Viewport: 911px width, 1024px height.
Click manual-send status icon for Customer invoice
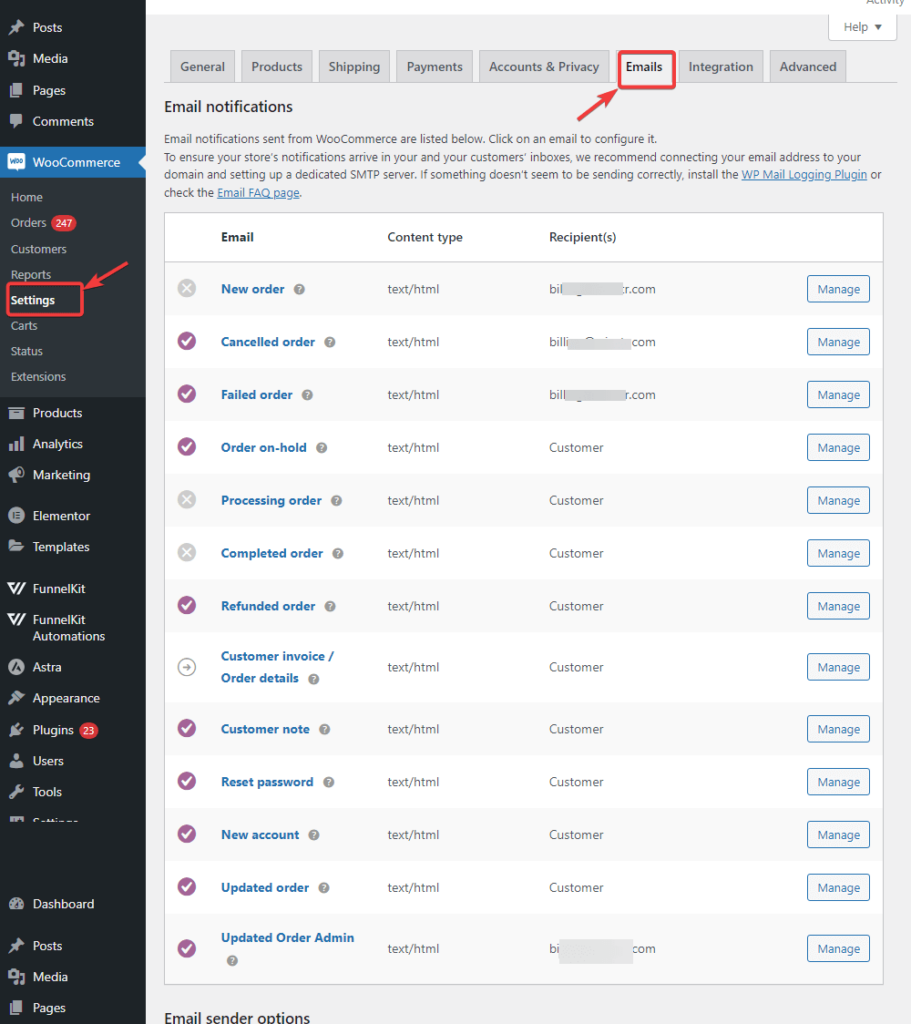coord(187,667)
